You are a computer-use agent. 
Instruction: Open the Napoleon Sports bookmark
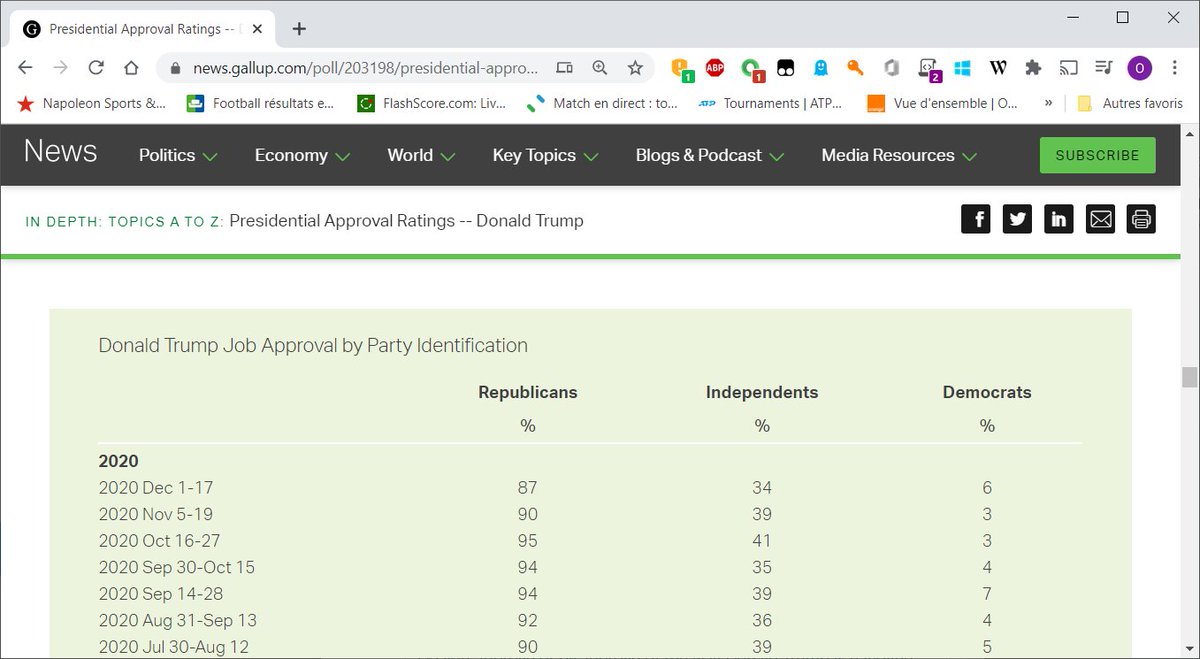click(91, 103)
